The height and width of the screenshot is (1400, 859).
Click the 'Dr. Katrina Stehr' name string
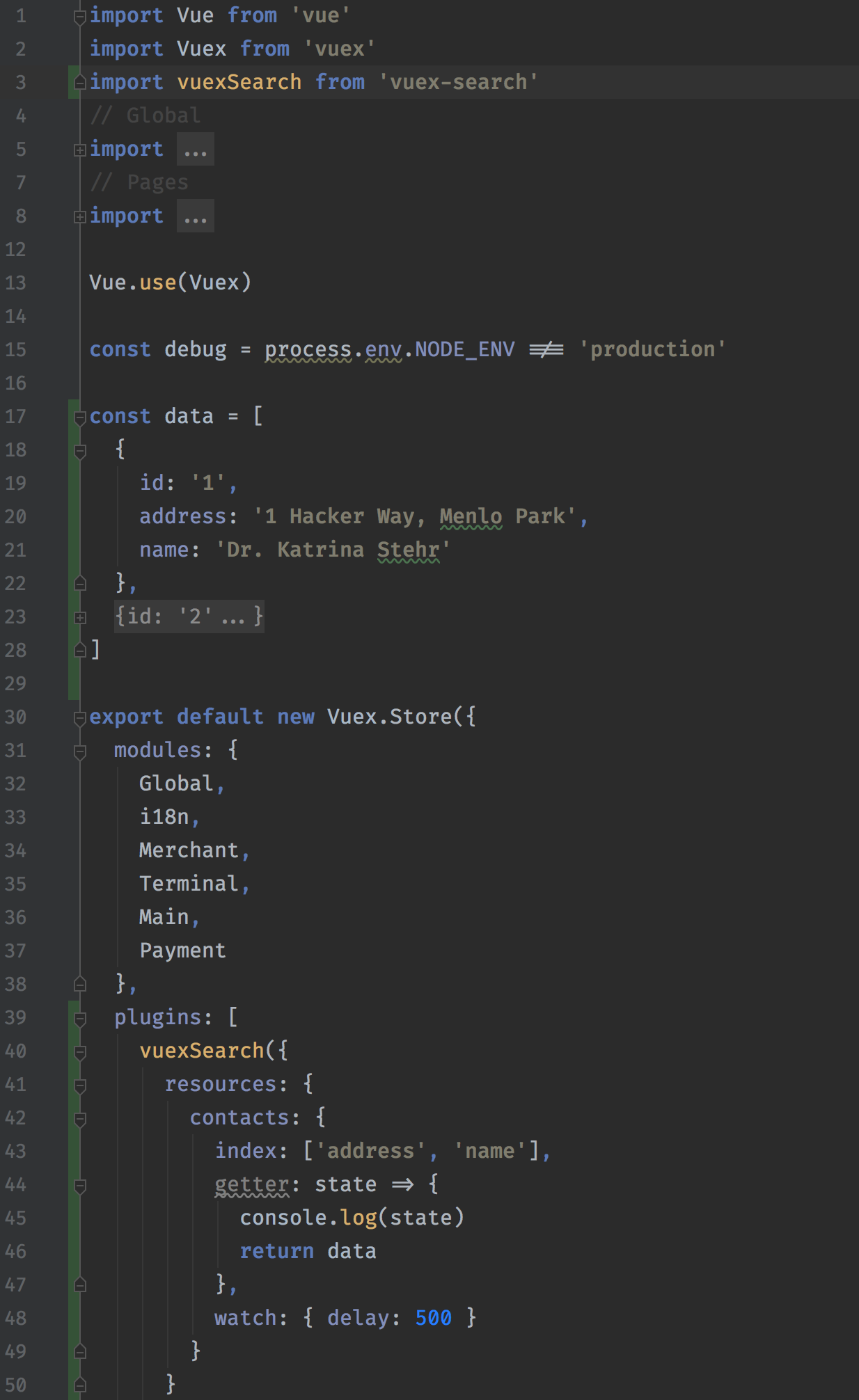pyautogui.click(x=333, y=550)
